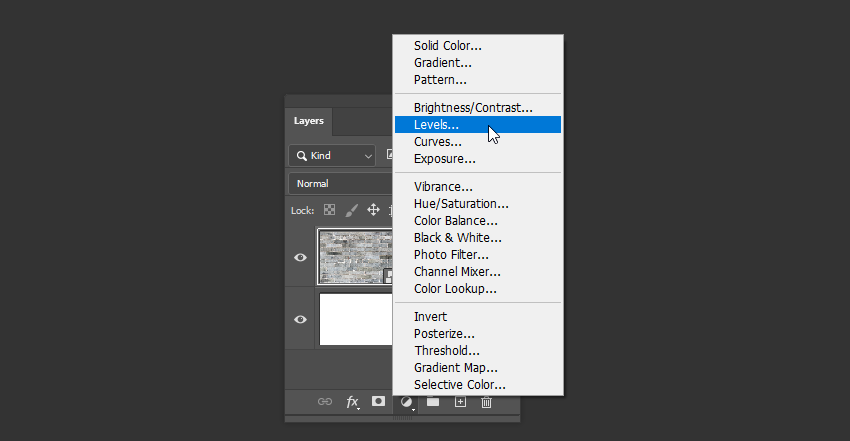Lock image pixels with brush icon
Screen dimensions: 850x441
[351, 211]
